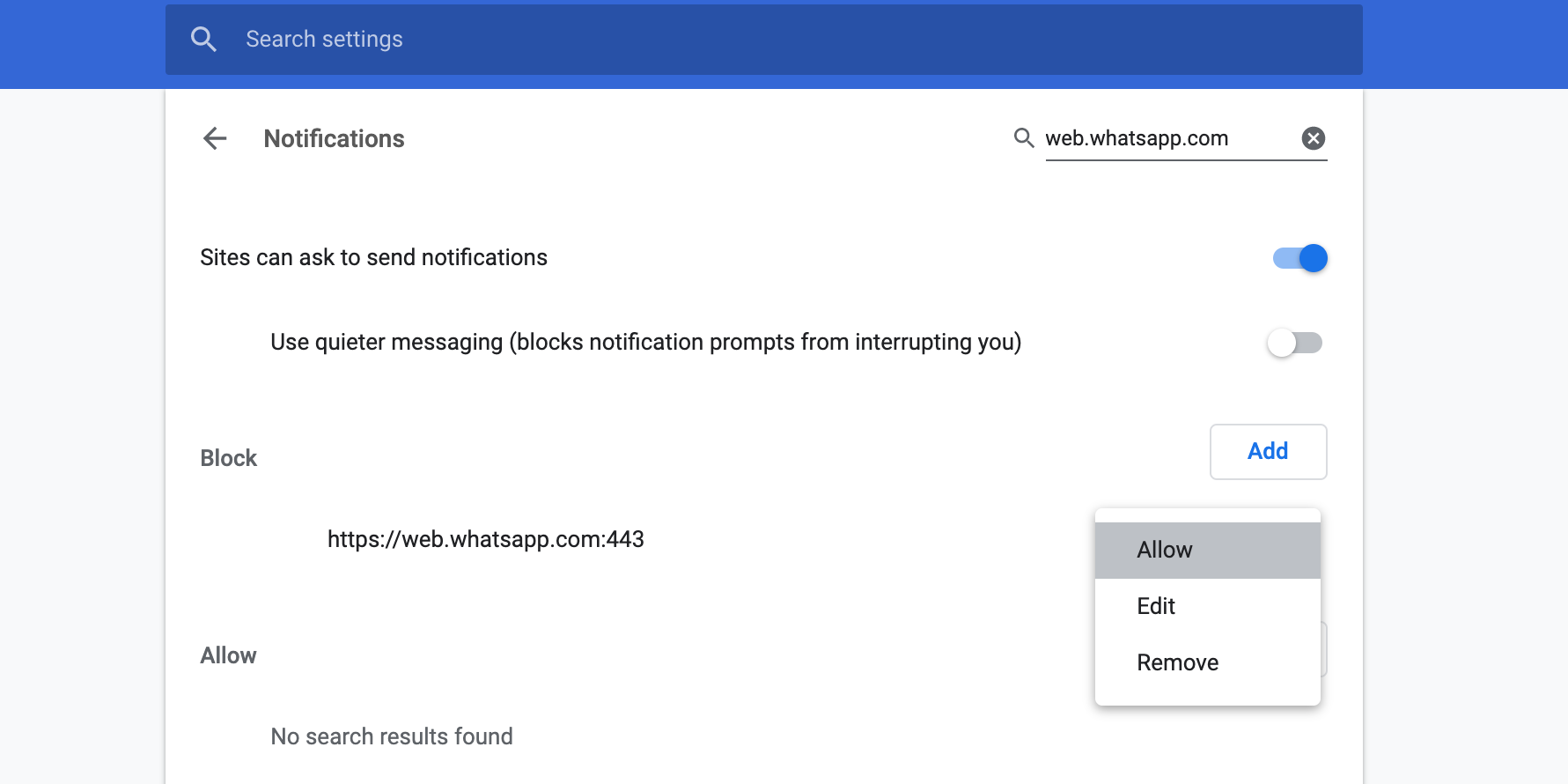Click the Block section heading
Screen dimensions: 1568x784
[228, 458]
